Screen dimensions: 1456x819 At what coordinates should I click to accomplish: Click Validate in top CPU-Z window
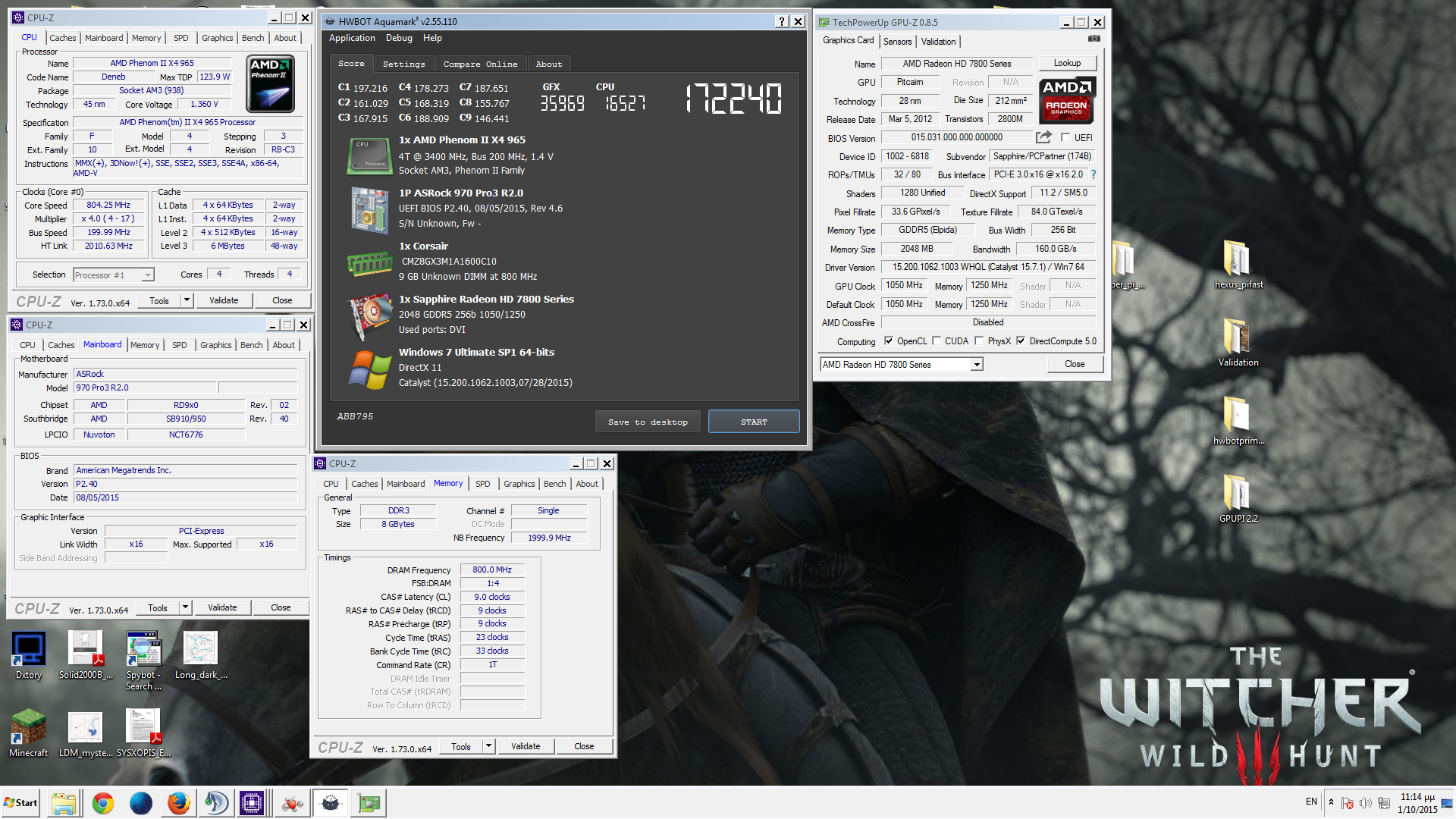pos(224,300)
